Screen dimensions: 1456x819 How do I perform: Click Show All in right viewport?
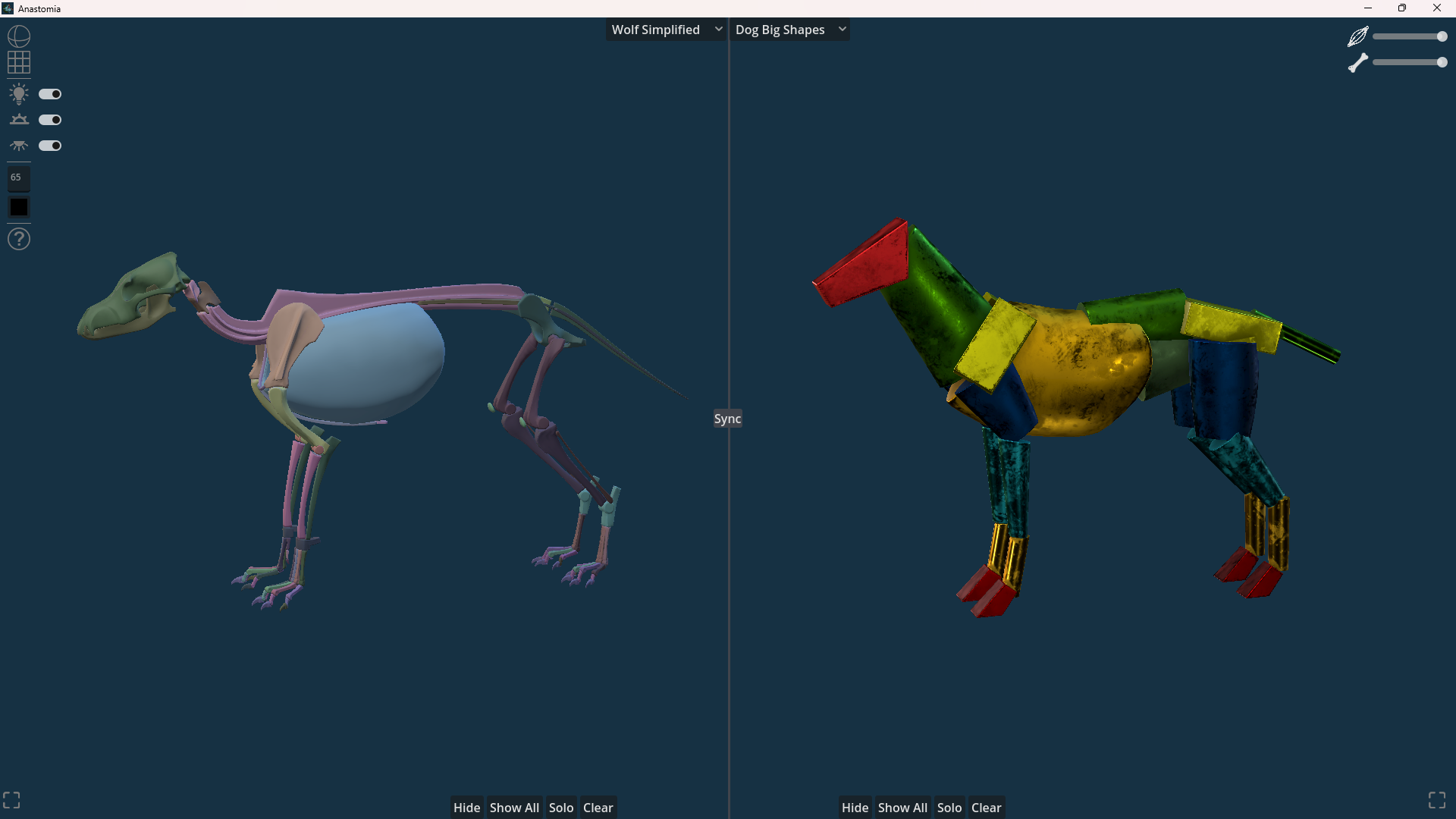click(x=902, y=808)
